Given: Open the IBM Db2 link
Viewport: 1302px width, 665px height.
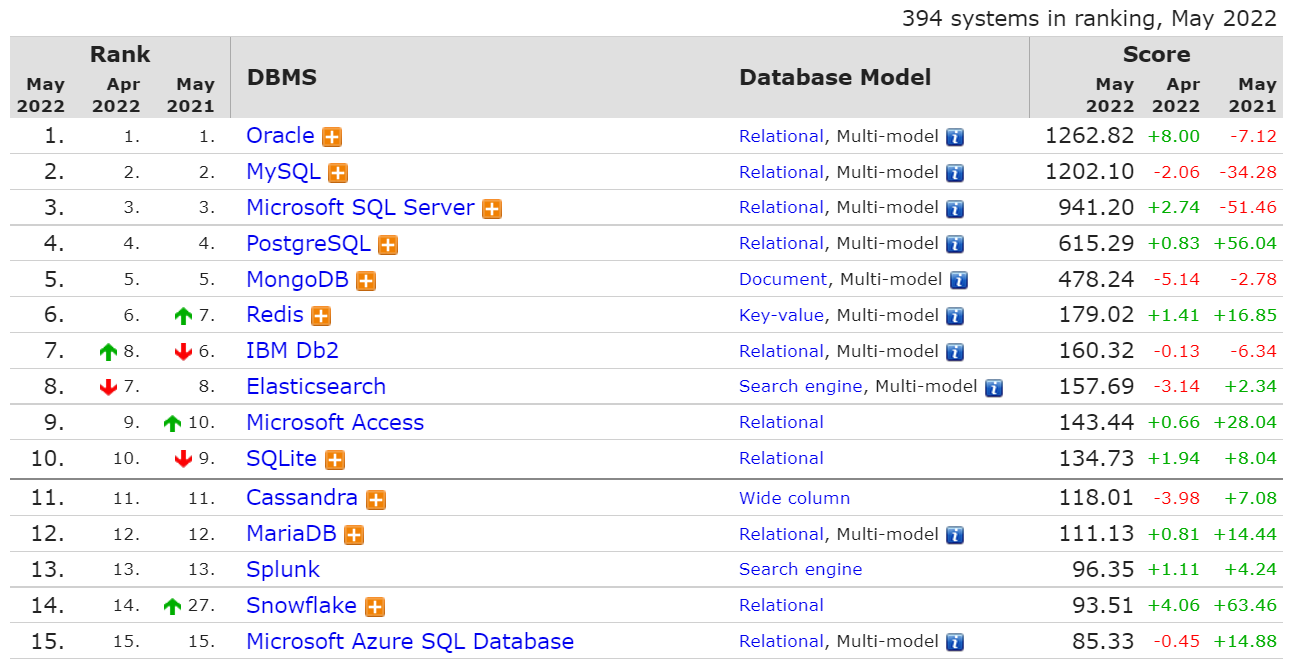Looking at the screenshot, I should [293, 351].
